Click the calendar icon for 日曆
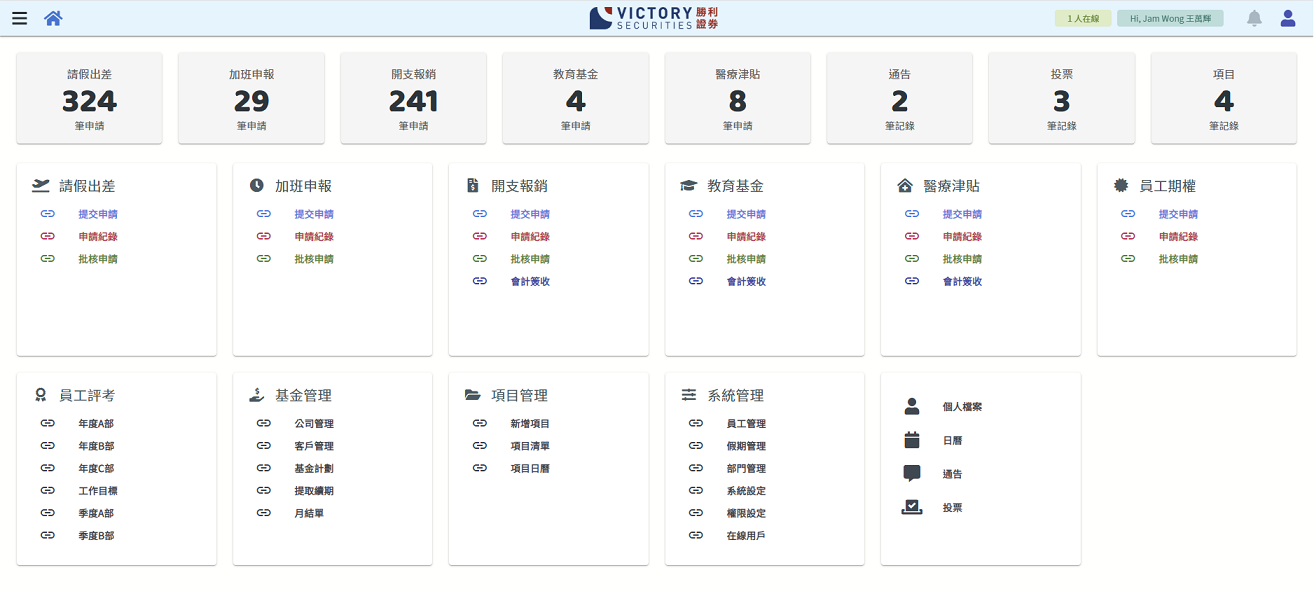Screen dimensions: 1314x589 click(x=911, y=440)
